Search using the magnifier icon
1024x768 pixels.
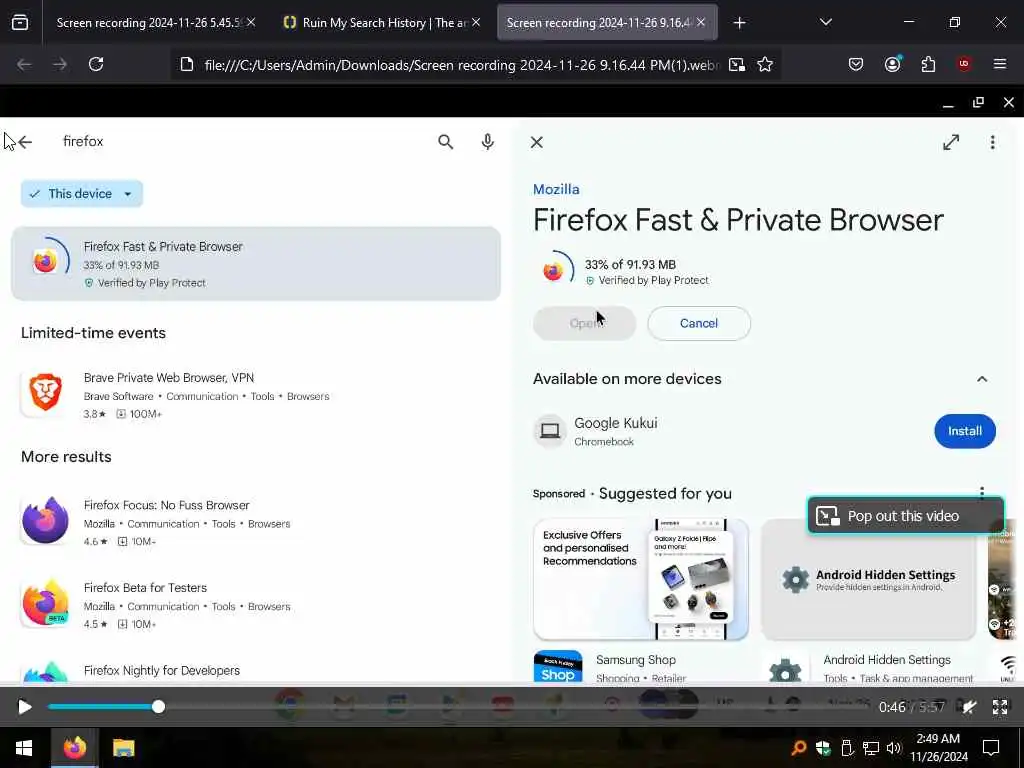tap(445, 142)
